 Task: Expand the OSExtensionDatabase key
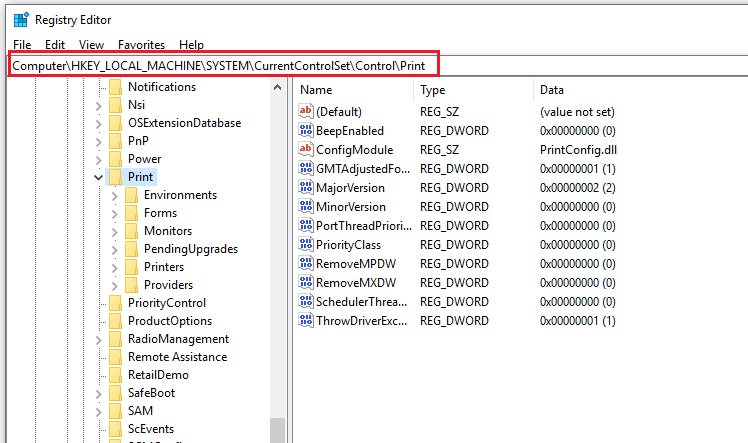98,124
